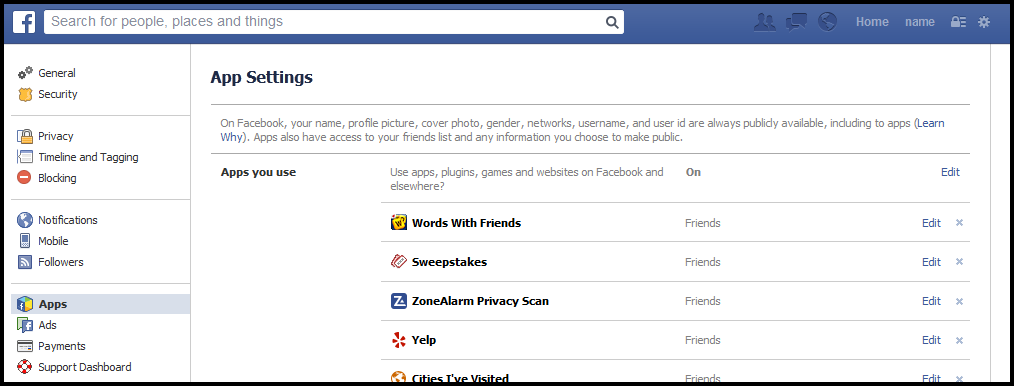The width and height of the screenshot is (1014, 386).
Task: Open the Facebook logo home icon
Action: 24,22
